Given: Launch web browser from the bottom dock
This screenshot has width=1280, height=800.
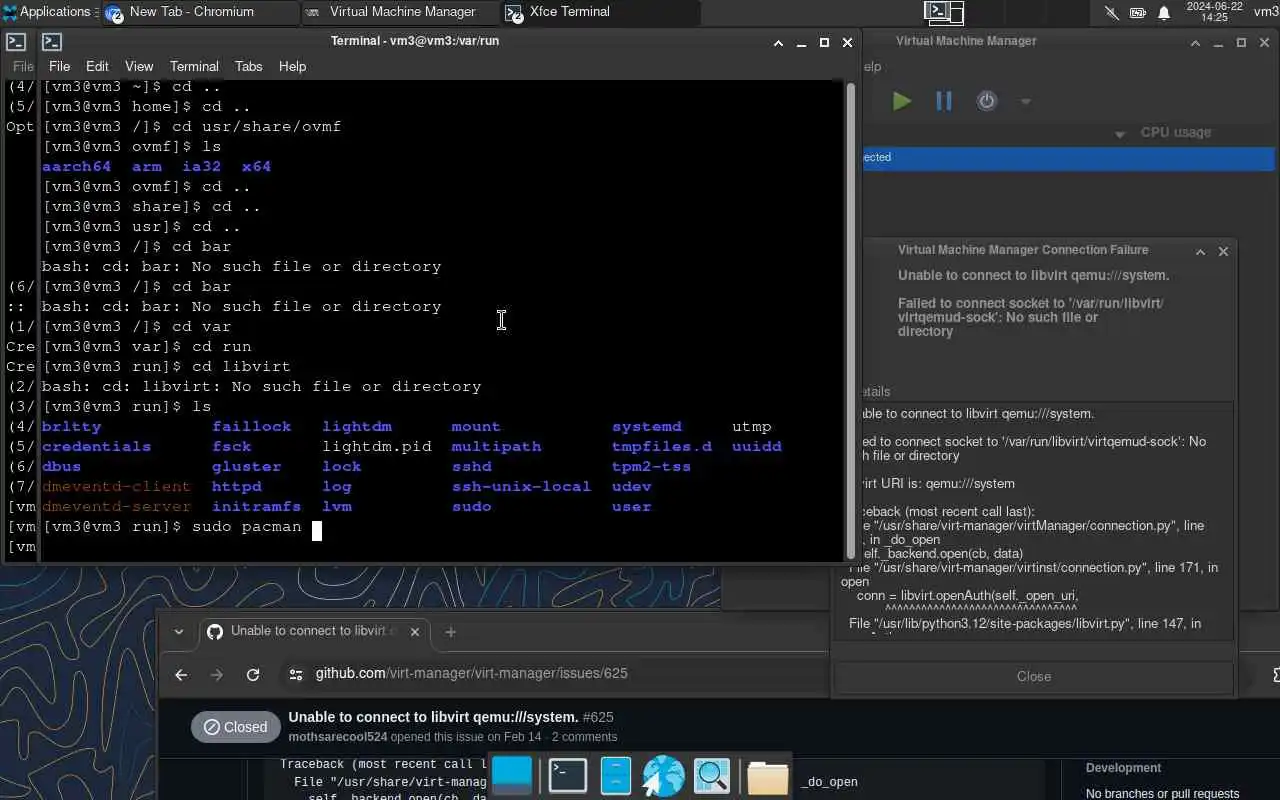Looking at the screenshot, I should 663,776.
